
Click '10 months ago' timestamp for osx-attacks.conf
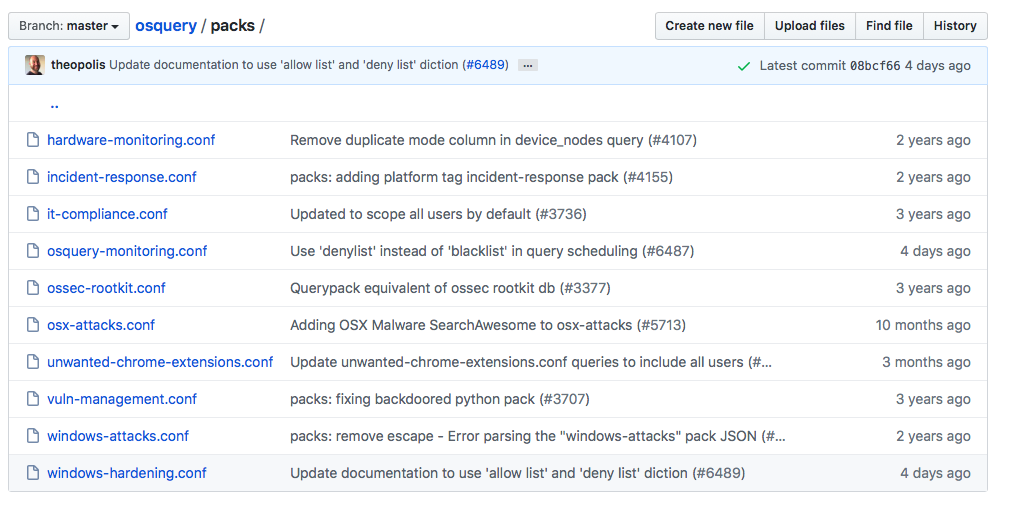click(x=922, y=325)
